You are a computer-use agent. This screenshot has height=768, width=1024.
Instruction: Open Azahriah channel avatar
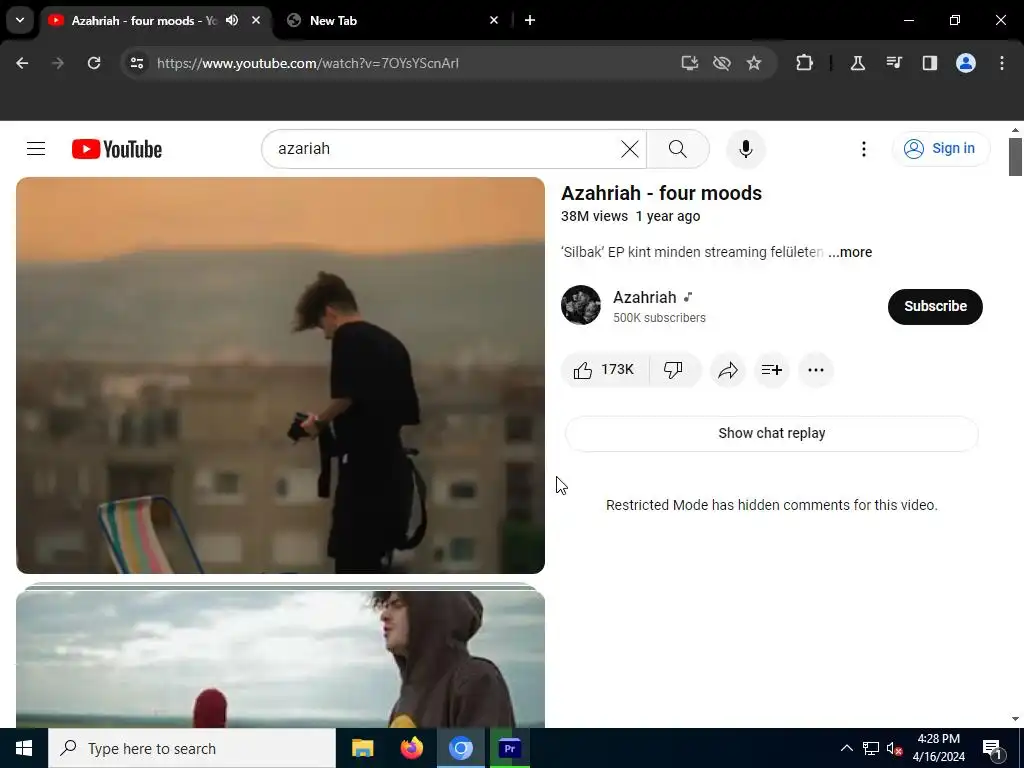(581, 305)
